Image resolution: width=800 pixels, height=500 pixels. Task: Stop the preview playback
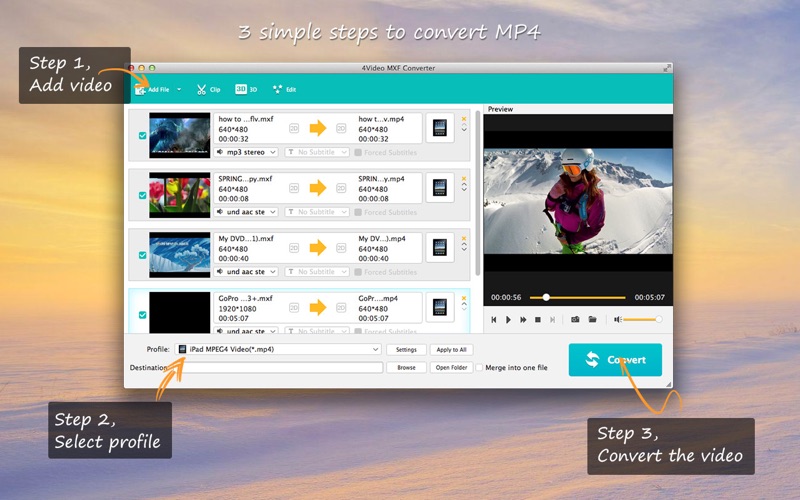point(538,319)
